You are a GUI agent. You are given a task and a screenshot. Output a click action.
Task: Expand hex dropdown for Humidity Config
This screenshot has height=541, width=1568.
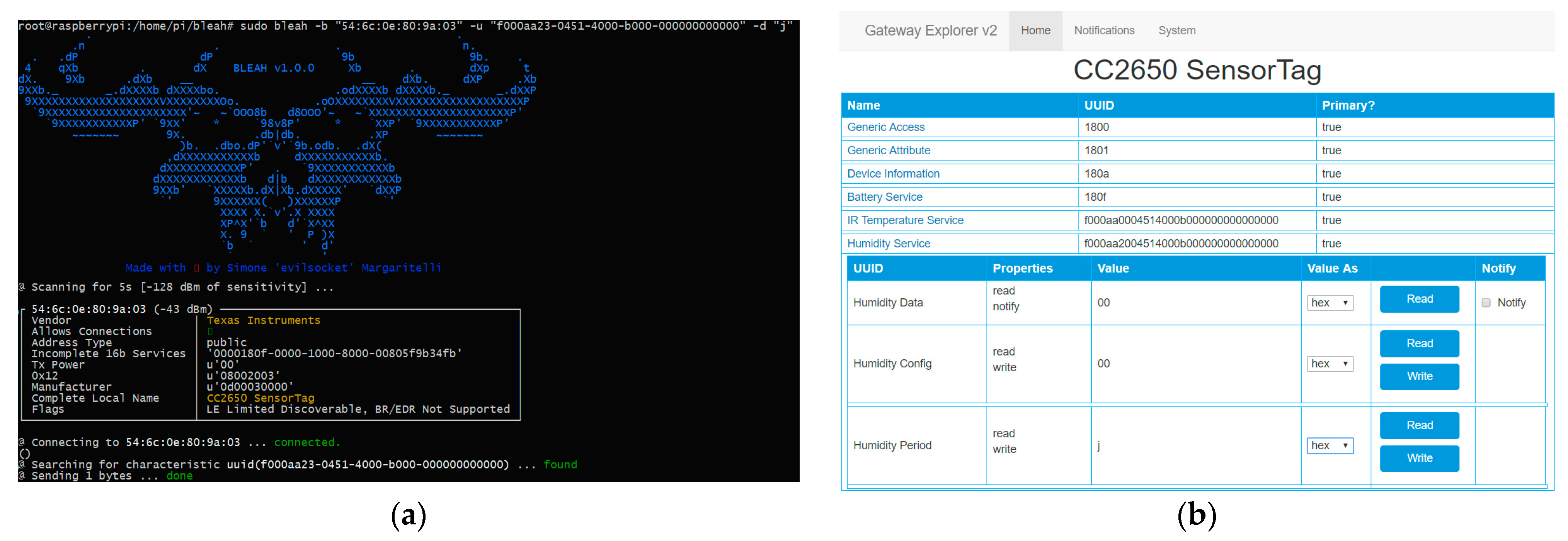[1330, 364]
